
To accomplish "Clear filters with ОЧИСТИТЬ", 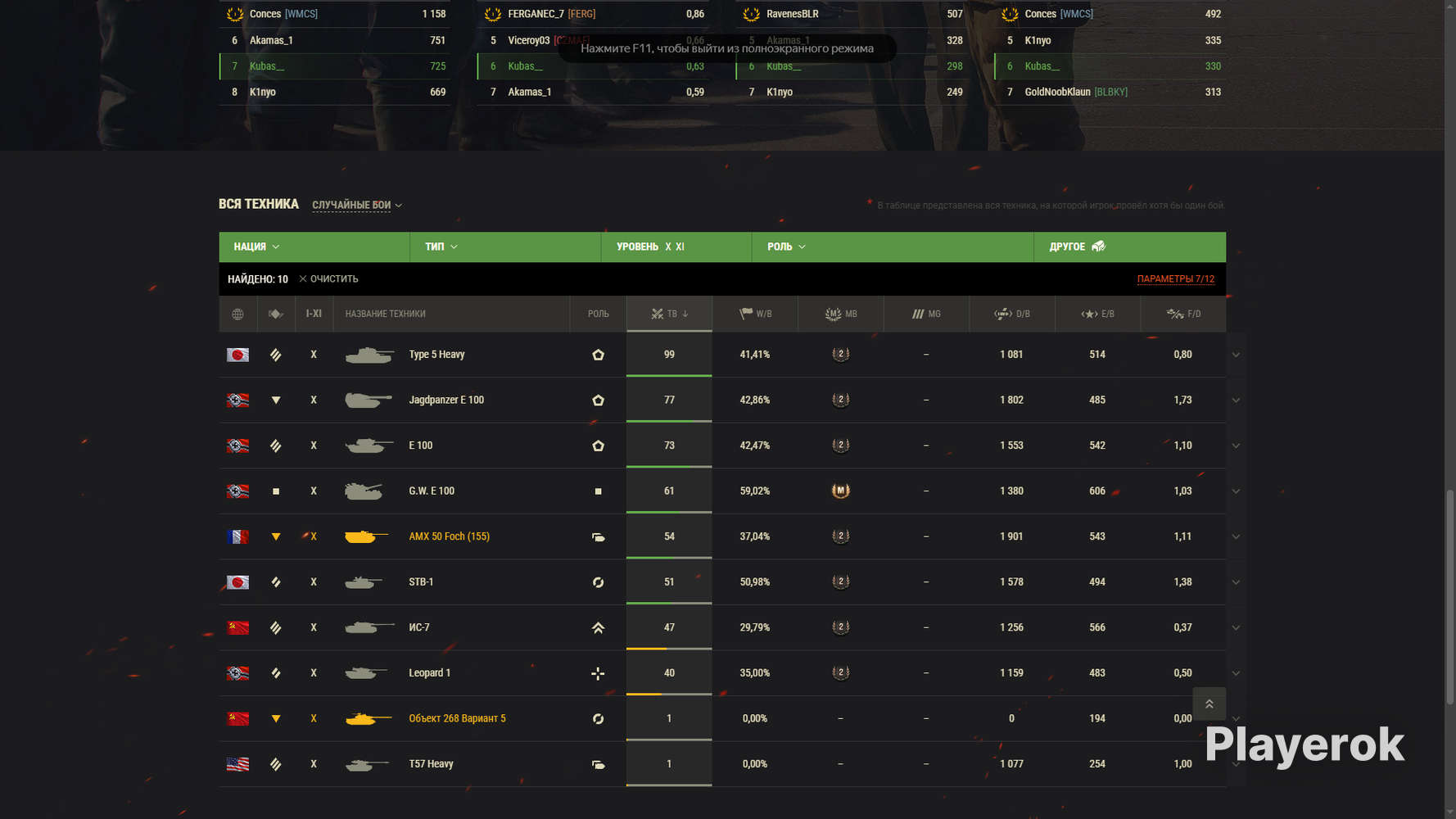I will 328,279.
